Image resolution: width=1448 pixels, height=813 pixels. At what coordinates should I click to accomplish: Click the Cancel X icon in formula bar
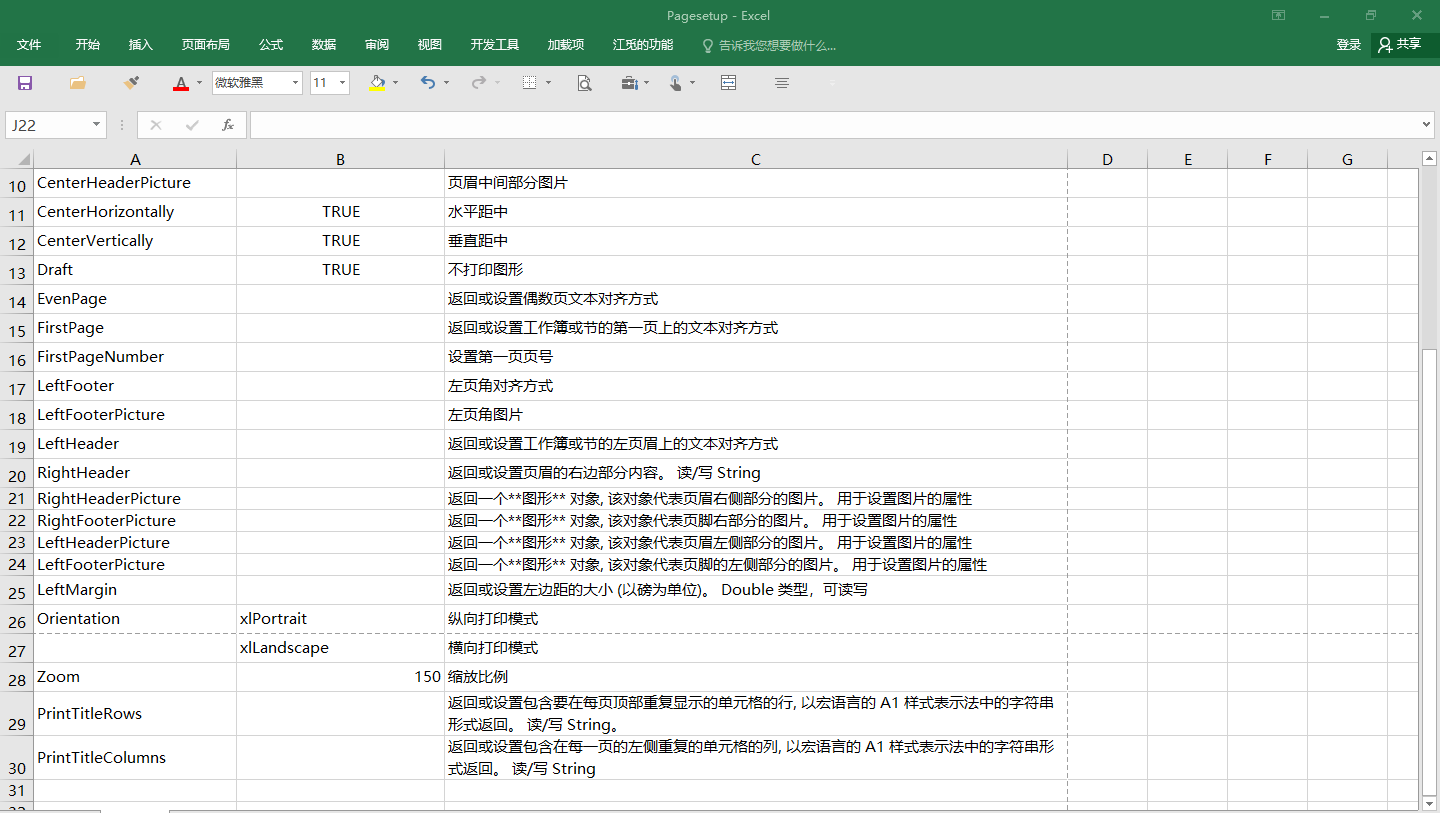click(x=156, y=125)
